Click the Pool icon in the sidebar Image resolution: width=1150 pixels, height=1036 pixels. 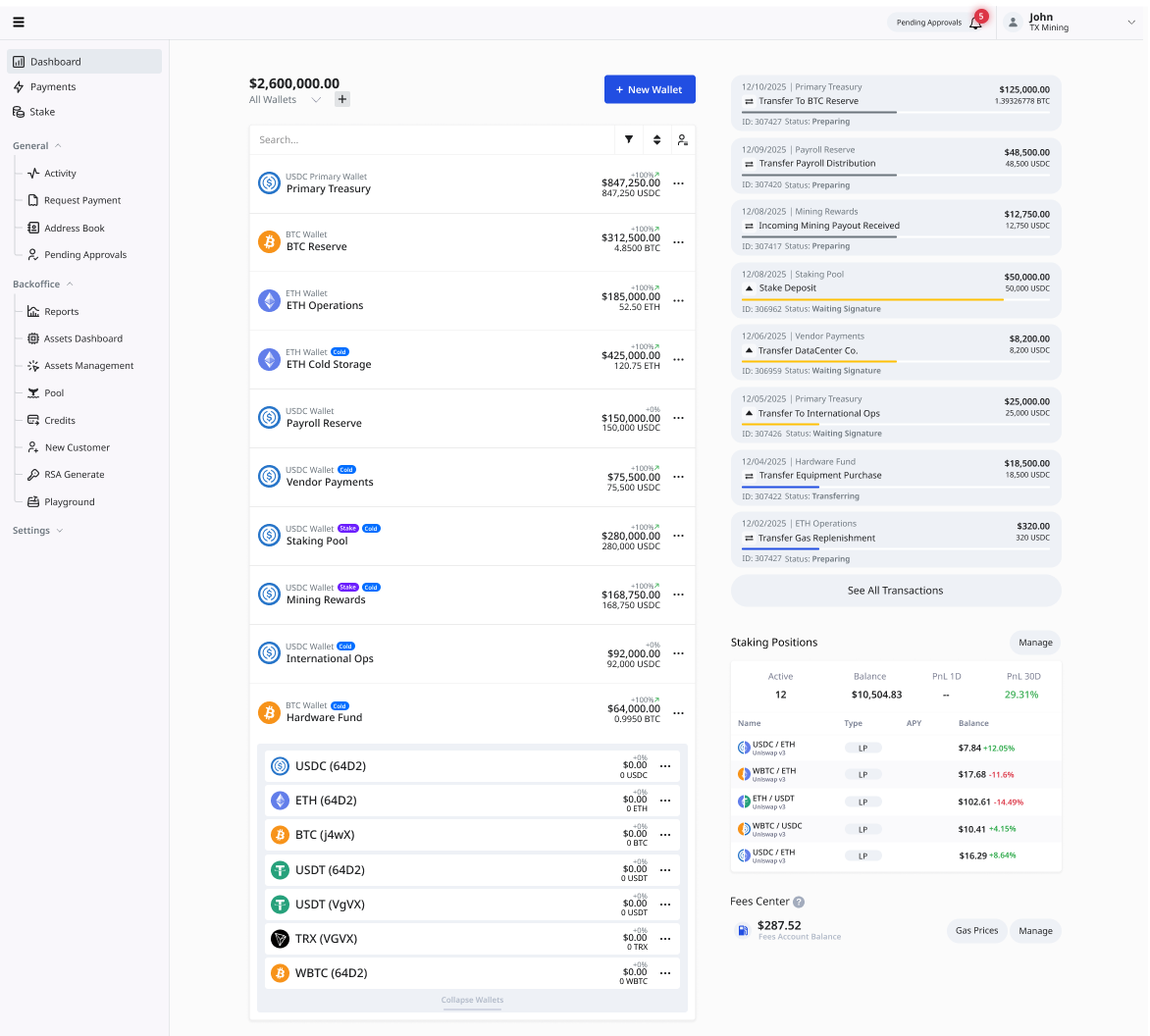pyautogui.click(x=33, y=392)
